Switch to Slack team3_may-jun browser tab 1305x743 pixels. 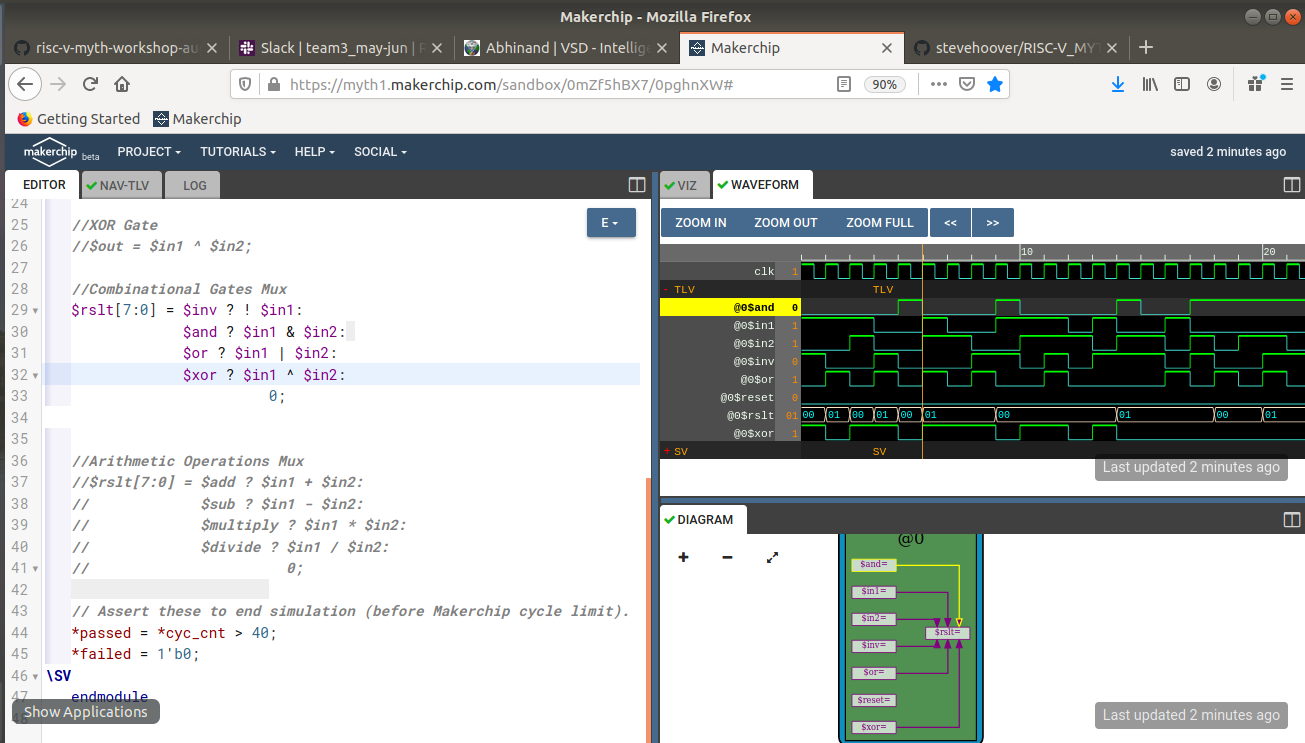click(x=343, y=48)
